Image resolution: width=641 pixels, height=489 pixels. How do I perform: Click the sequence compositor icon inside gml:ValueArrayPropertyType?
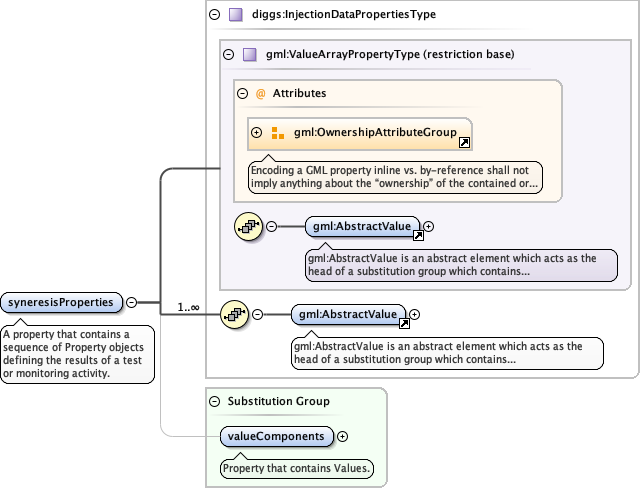pyautogui.click(x=247, y=227)
